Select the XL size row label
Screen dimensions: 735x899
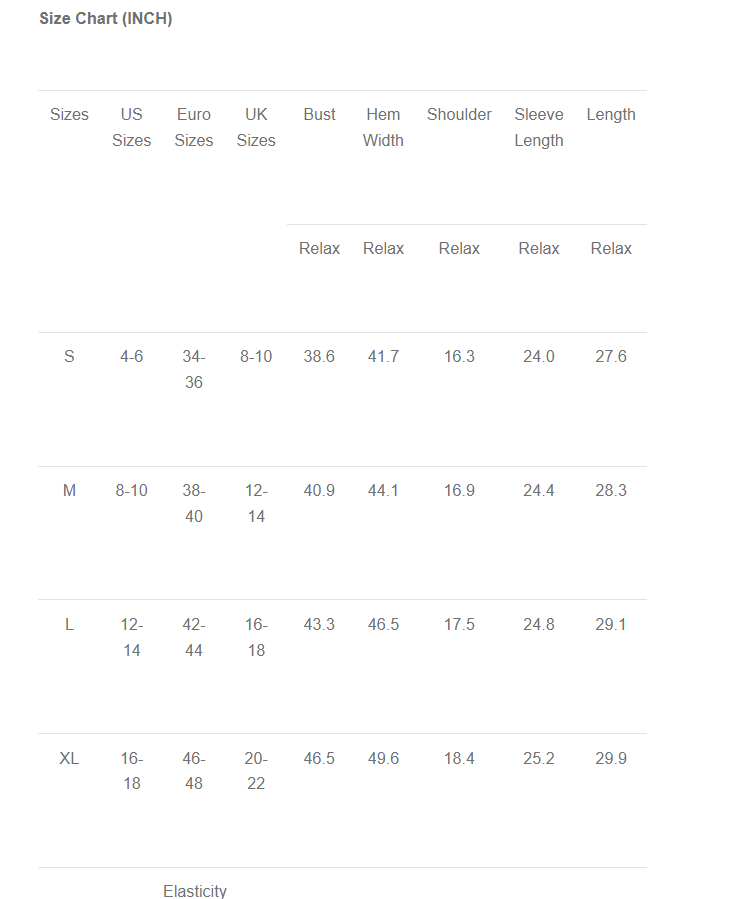tap(69, 758)
